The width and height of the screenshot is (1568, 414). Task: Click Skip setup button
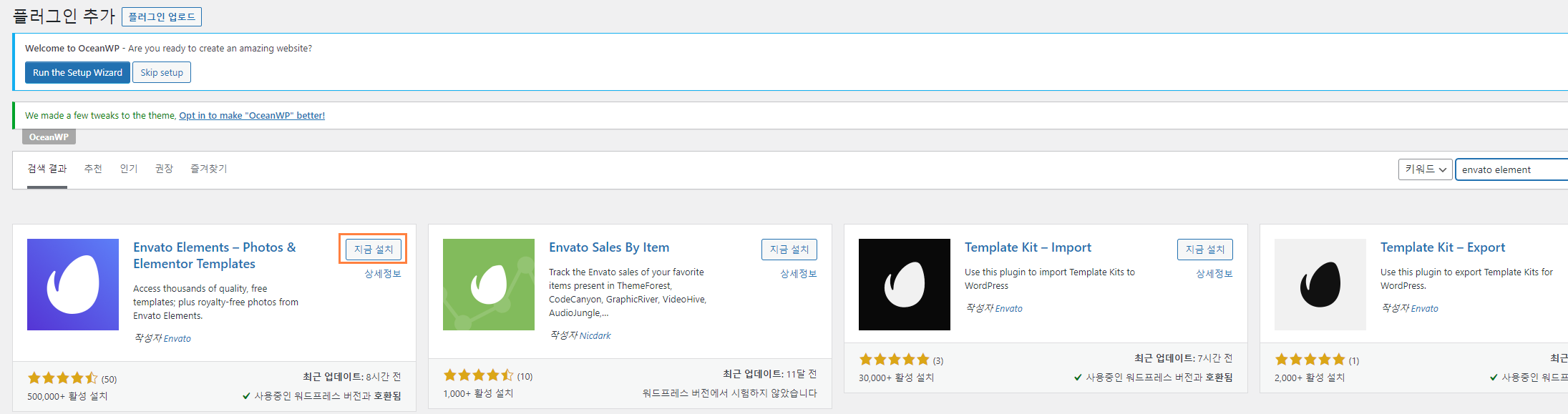click(162, 72)
